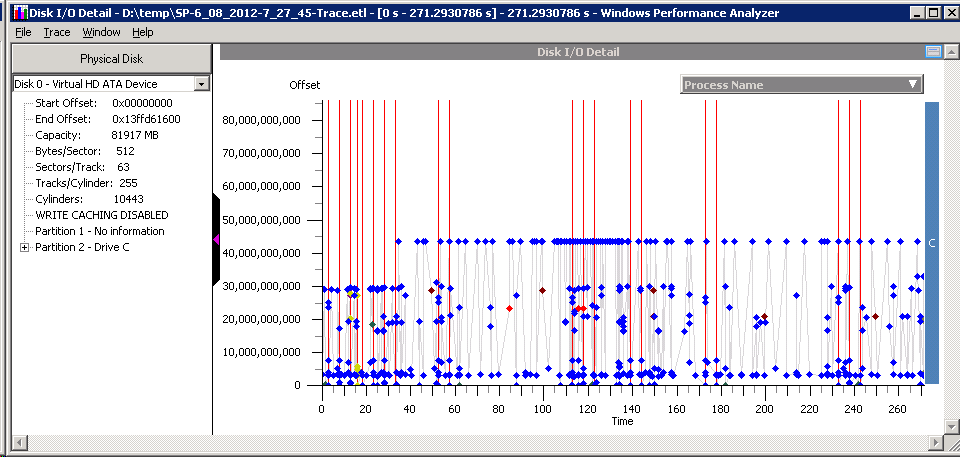Open the Disk 0 Virtual HD dropdown
The image size is (960, 457).
201,84
